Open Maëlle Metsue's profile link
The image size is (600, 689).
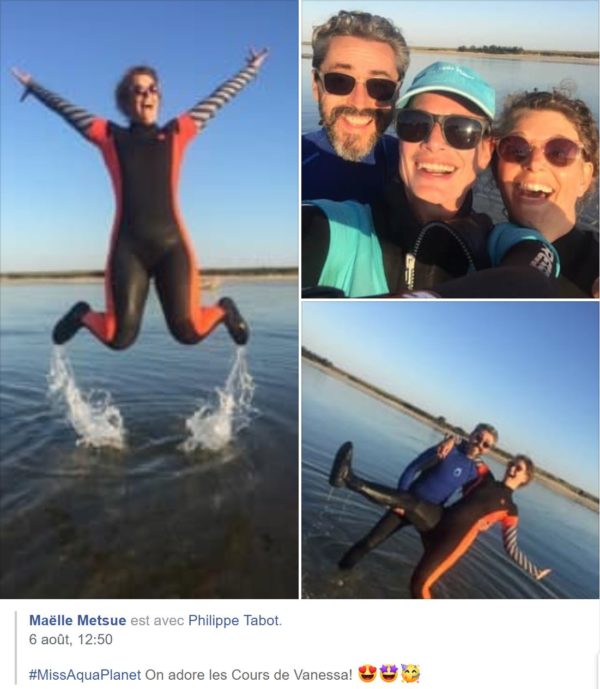[x=77, y=620]
